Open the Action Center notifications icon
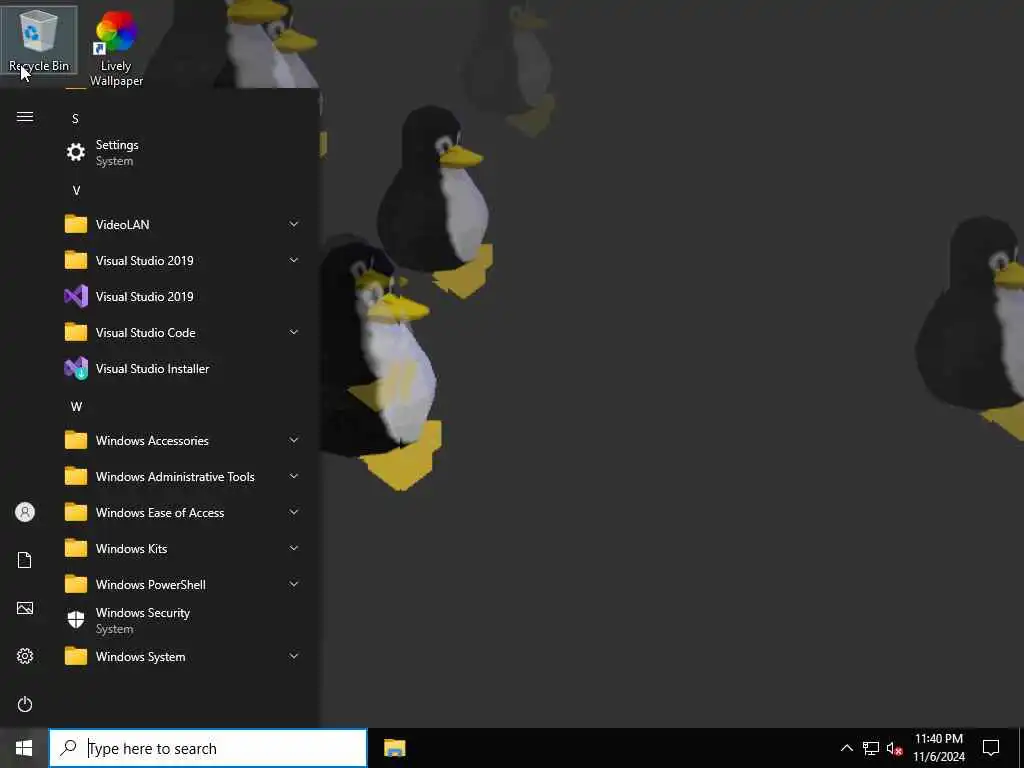Image resolution: width=1024 pixels, height=768 pixels. [x=991, y=748]
